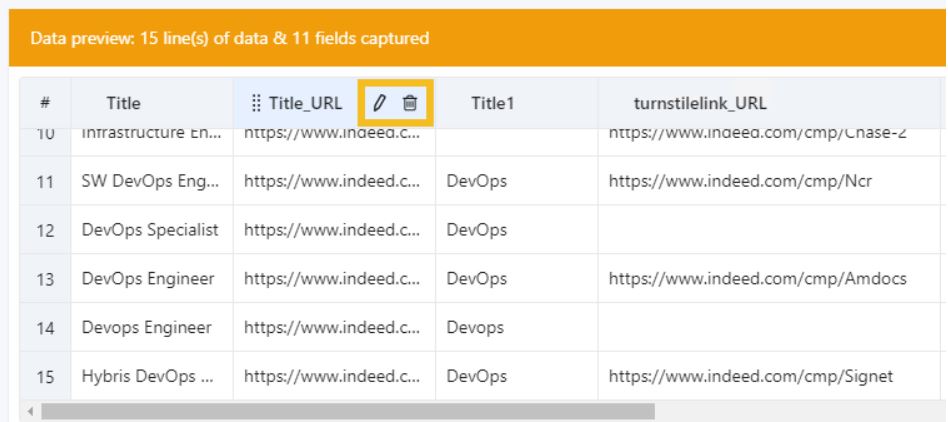Select row number 14
This screenshot has width=948, height=422.
click(x=46, y=327)
